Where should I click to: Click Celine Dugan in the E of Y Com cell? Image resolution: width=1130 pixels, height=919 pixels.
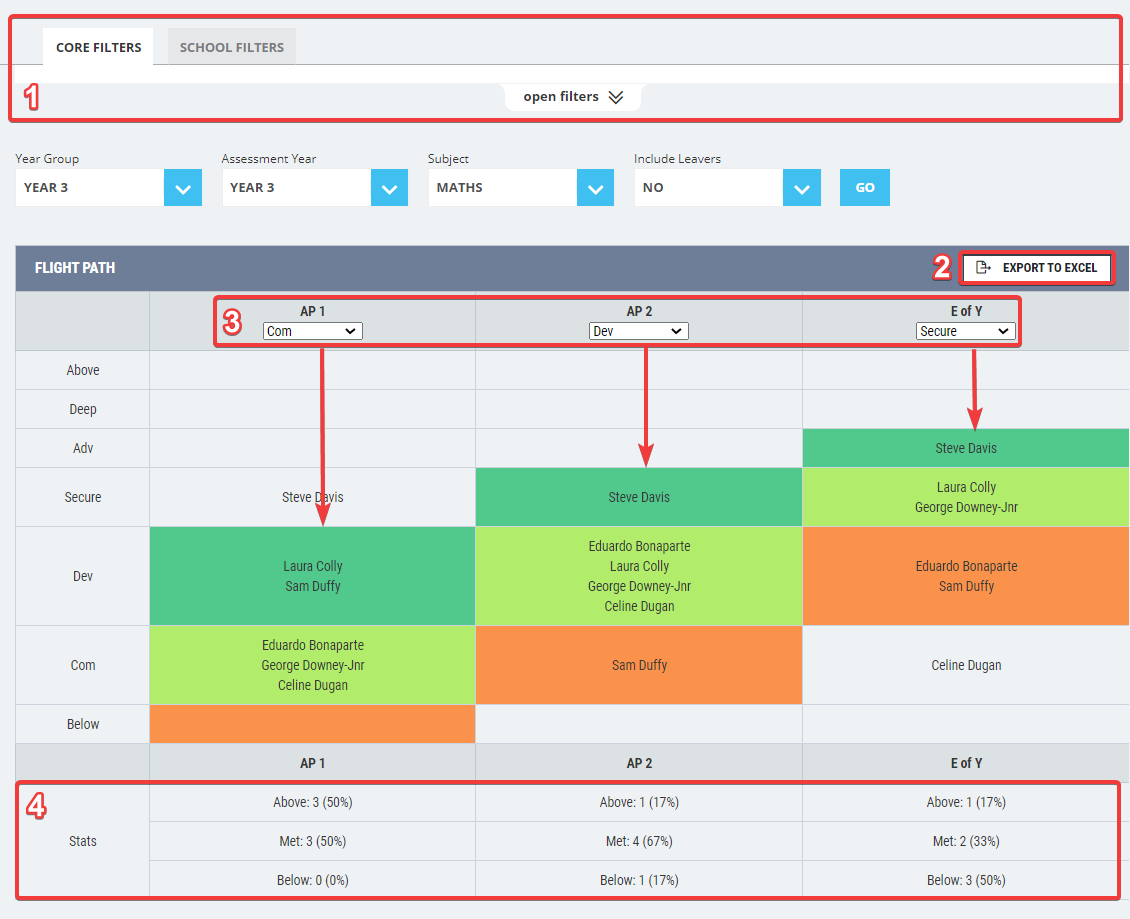pyautogui.click(x=966, y=665)
